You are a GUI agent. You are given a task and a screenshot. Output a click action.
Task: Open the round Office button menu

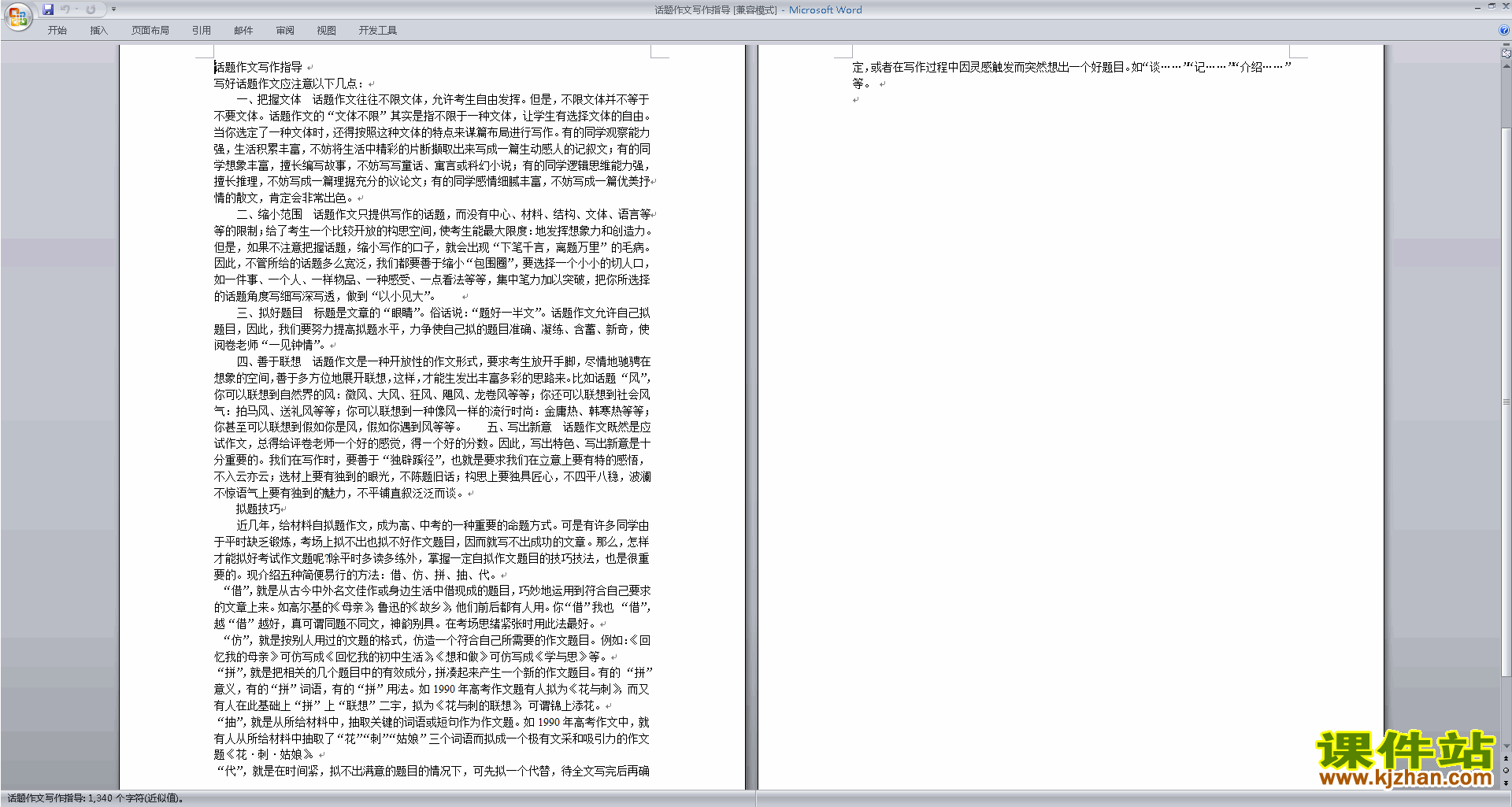pos(17,17)
